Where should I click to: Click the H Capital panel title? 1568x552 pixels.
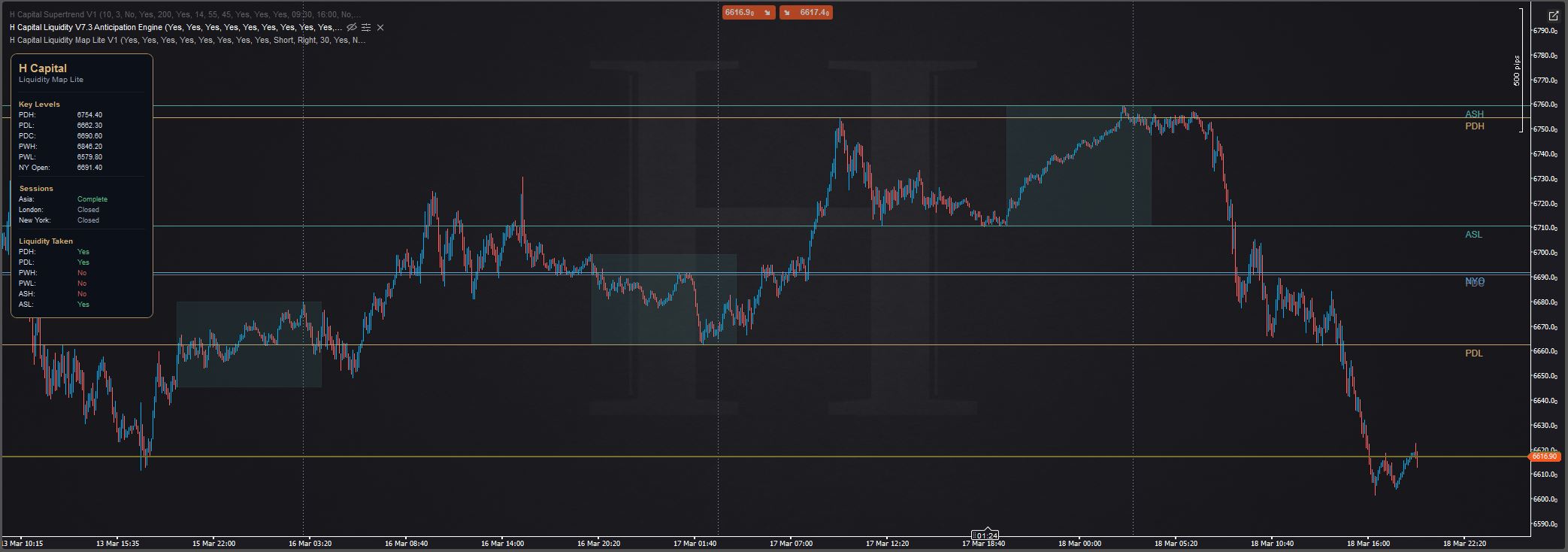[x=43, y=68]
